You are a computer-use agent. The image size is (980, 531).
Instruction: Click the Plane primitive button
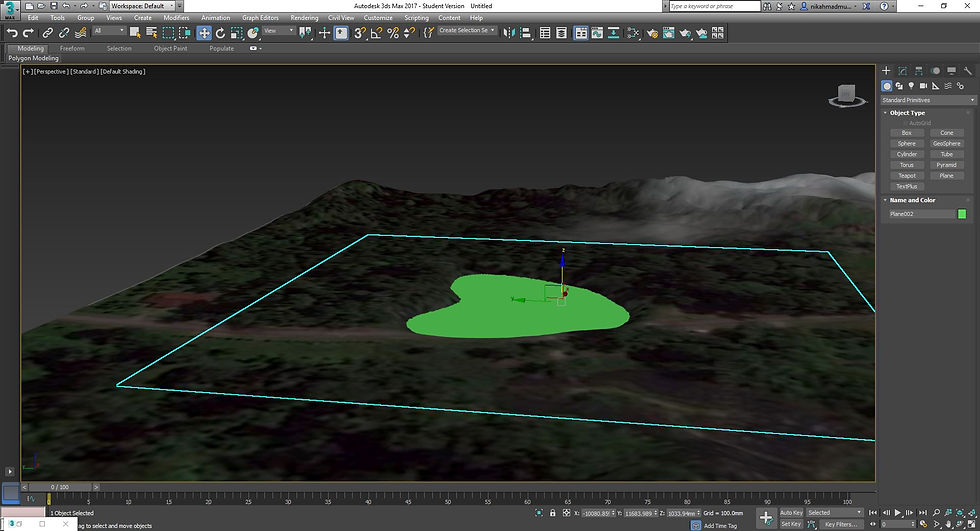click(946, 176)
